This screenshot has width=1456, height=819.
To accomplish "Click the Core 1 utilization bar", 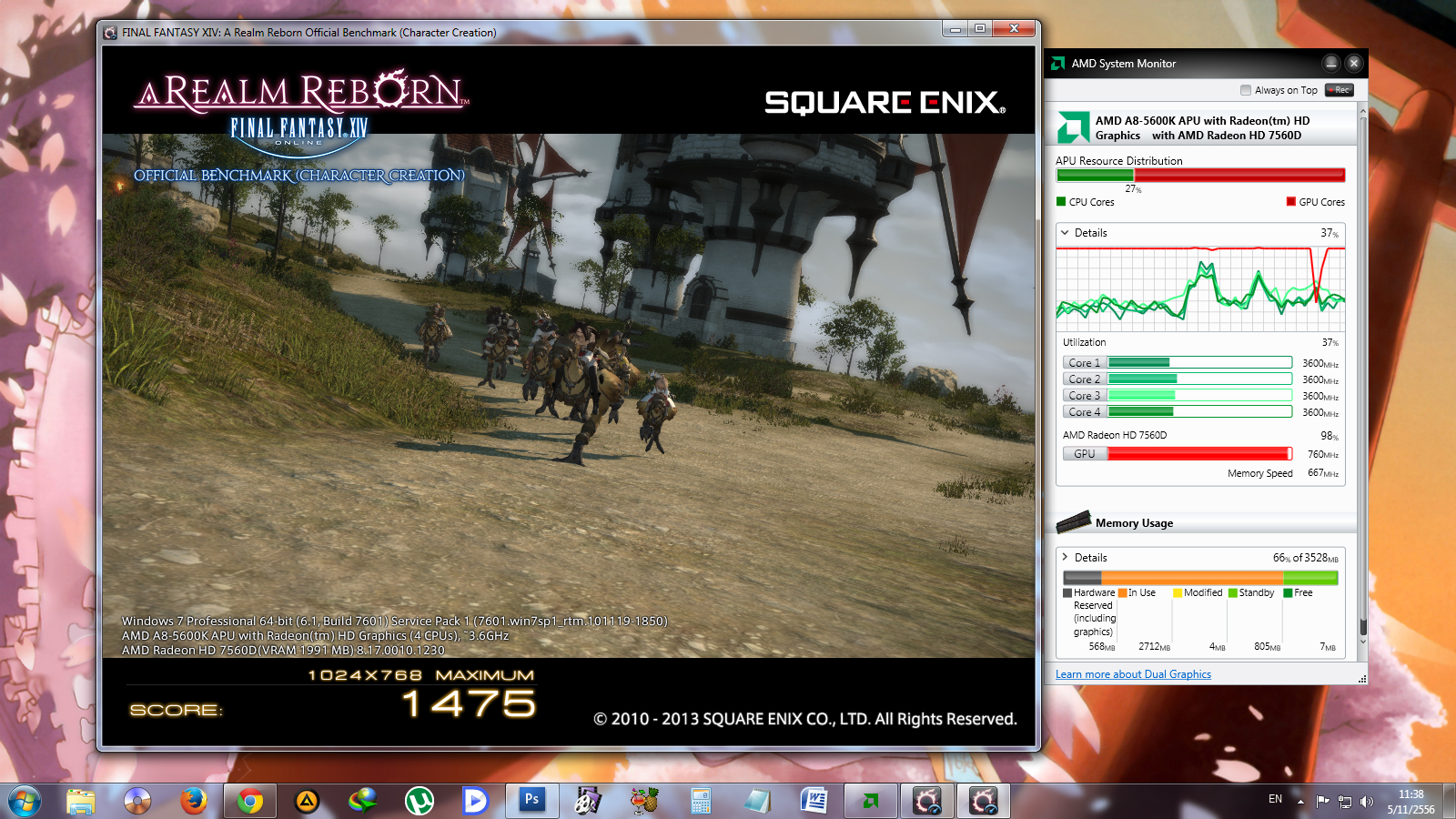I will [1200, 362].
